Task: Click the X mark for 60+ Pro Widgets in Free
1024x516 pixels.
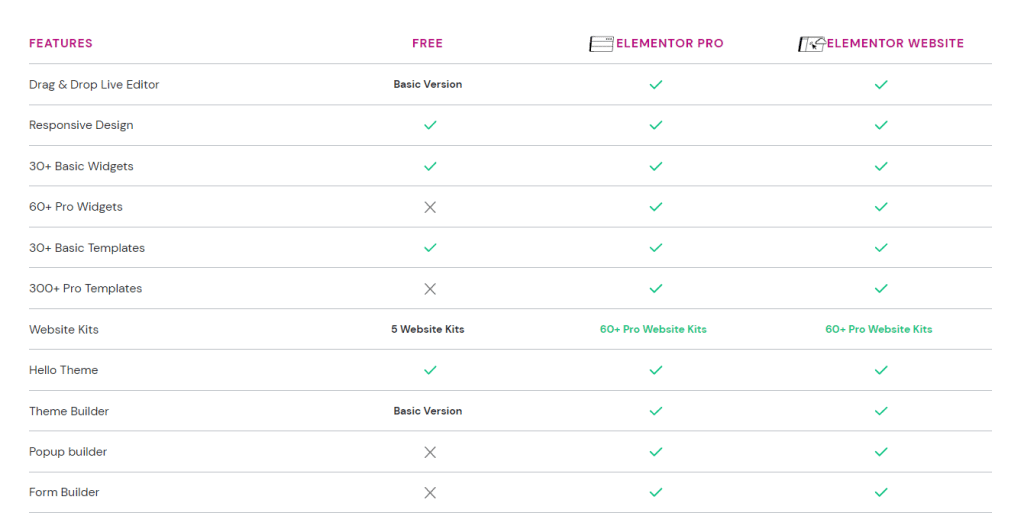Action: click(x=430, y=207)
